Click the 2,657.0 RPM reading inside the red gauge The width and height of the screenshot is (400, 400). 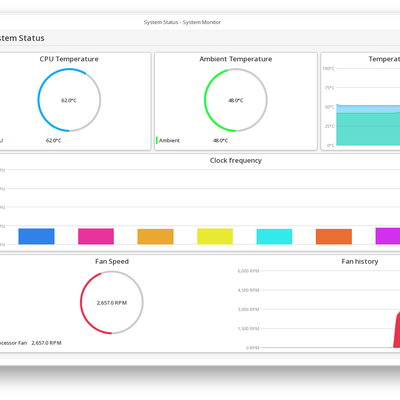[x=112, y=303]
